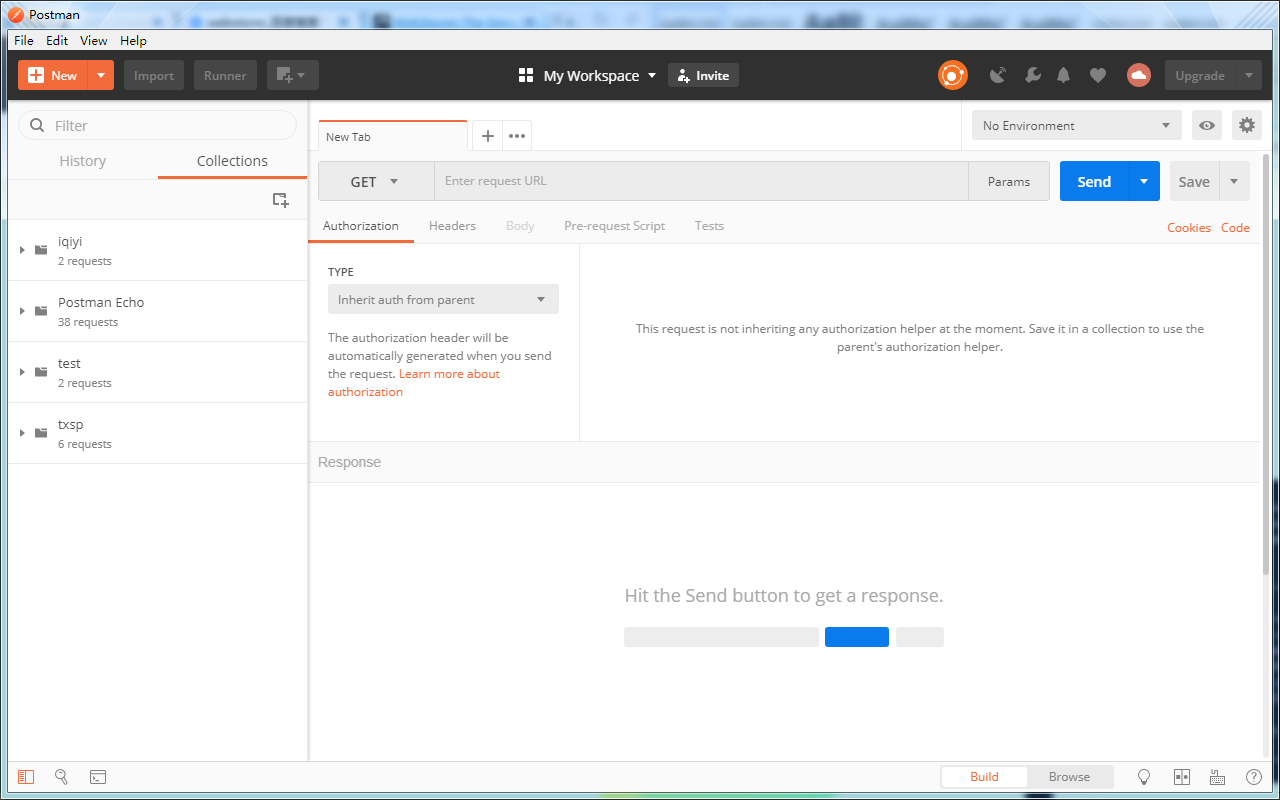
Task: Click the new collection icon
Action: coord(281,200)
